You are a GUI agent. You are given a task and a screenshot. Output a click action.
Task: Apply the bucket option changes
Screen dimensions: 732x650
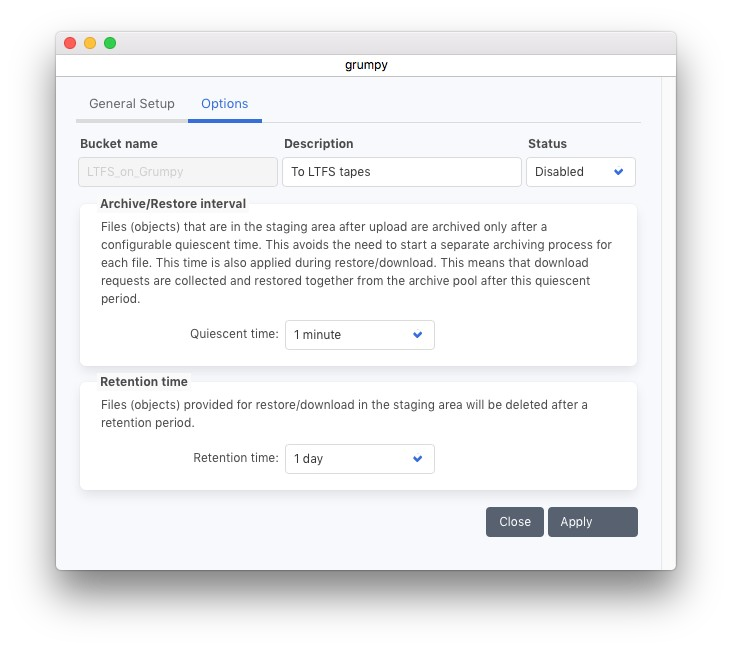[592, 522]
